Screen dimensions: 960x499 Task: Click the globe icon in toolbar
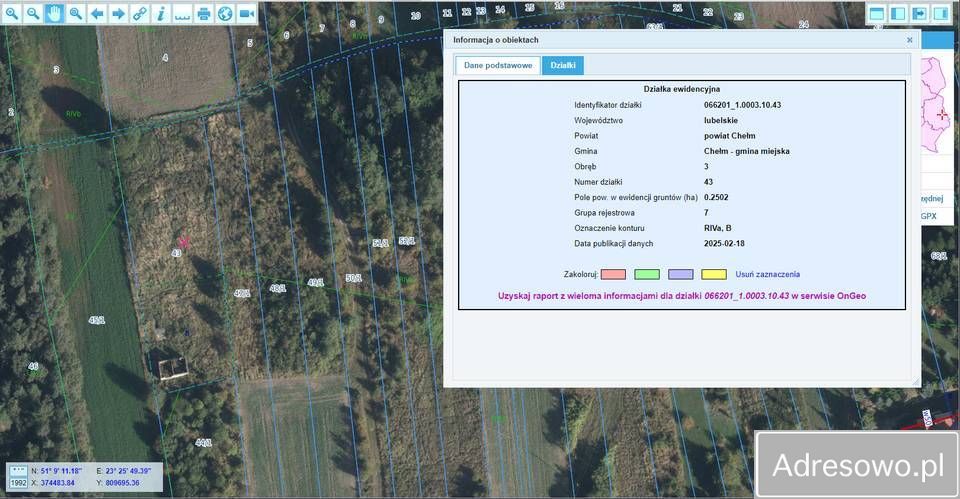[x=224, y=13]
